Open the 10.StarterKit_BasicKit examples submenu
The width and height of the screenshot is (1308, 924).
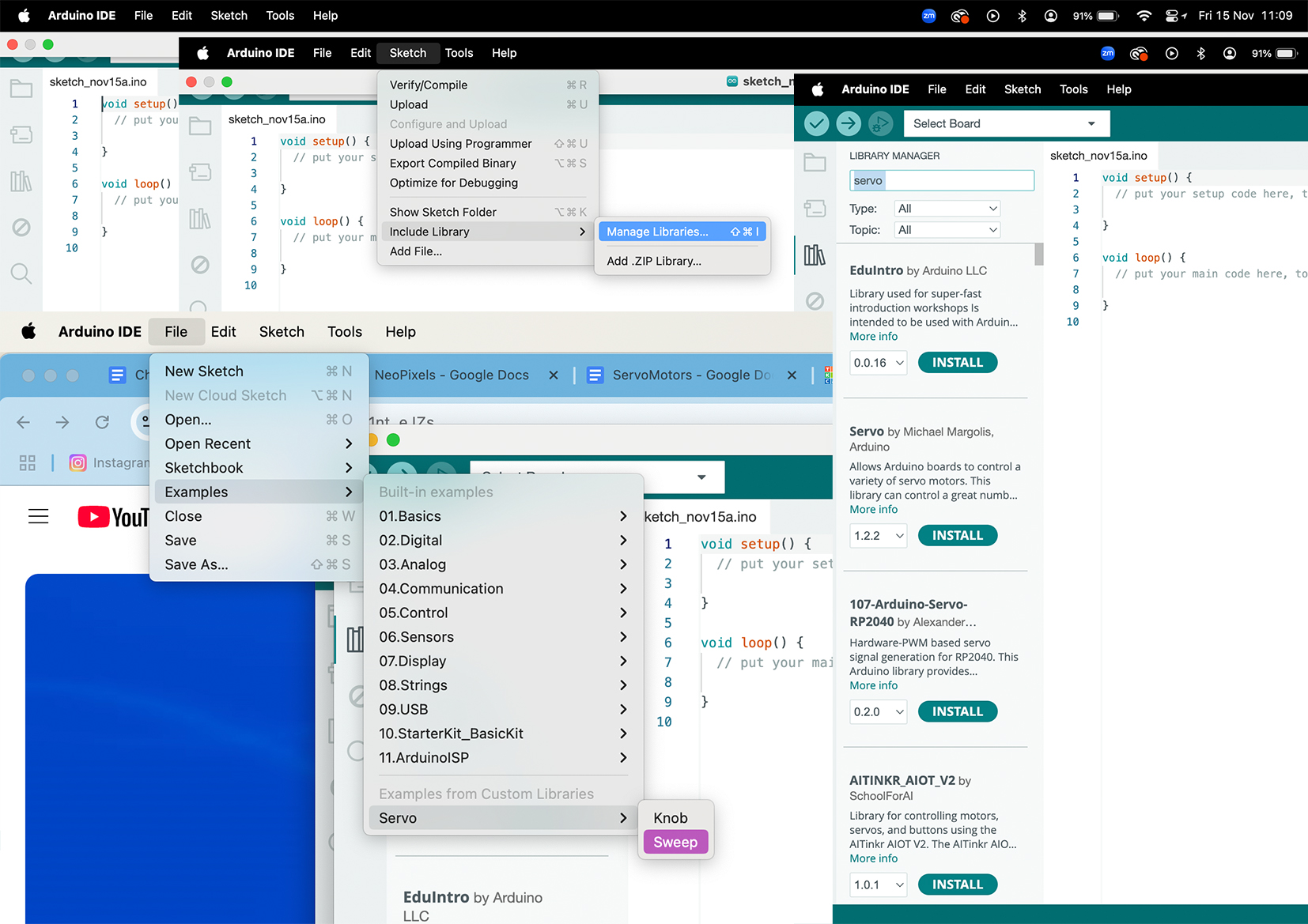coord(503,734)
